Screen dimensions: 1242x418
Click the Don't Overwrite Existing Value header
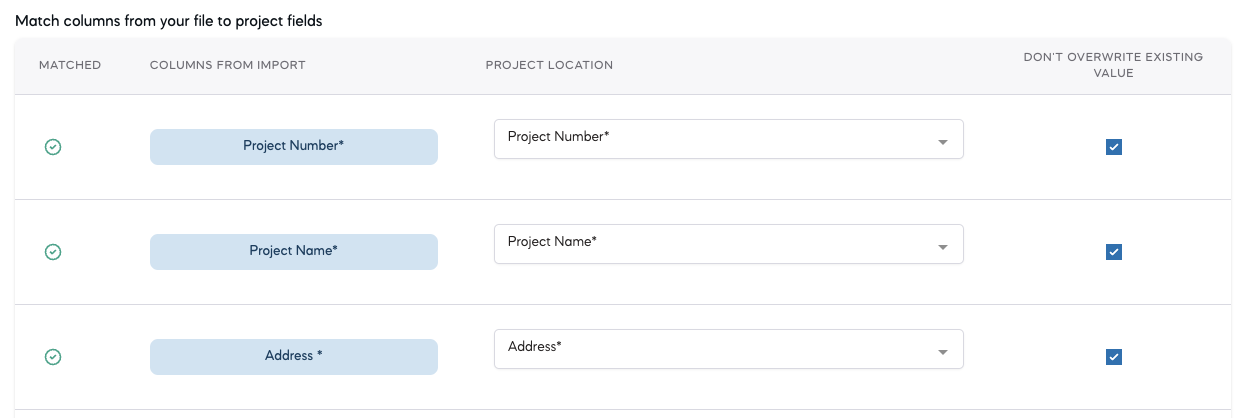click(x=1113, y=65)
